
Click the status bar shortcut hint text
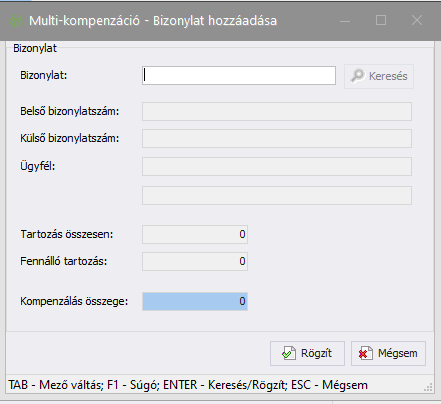[x=188, y=385]
